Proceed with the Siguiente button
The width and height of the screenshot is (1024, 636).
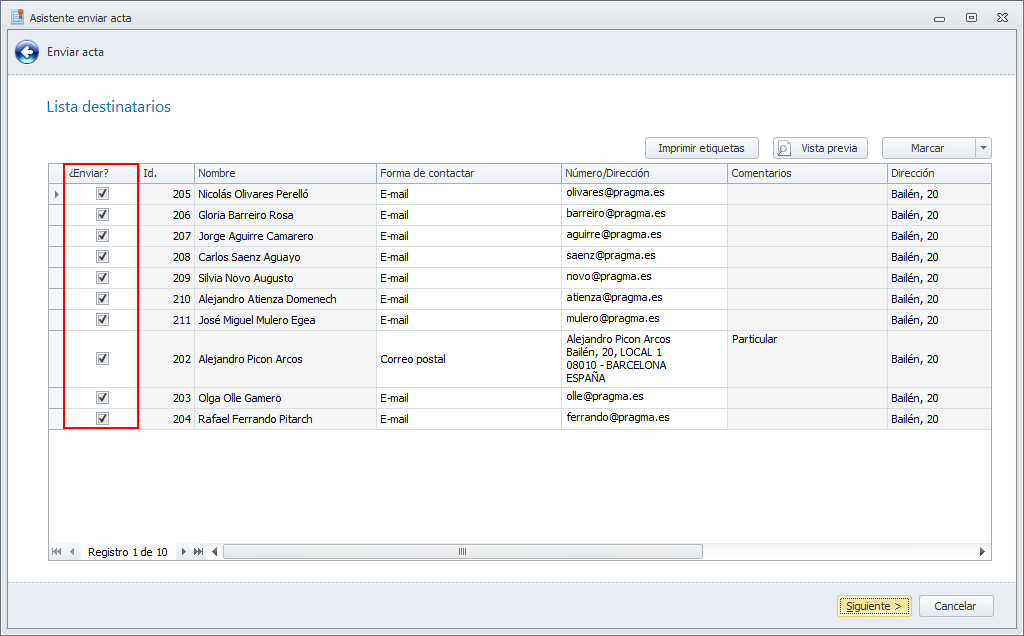[x=874, y=606]
